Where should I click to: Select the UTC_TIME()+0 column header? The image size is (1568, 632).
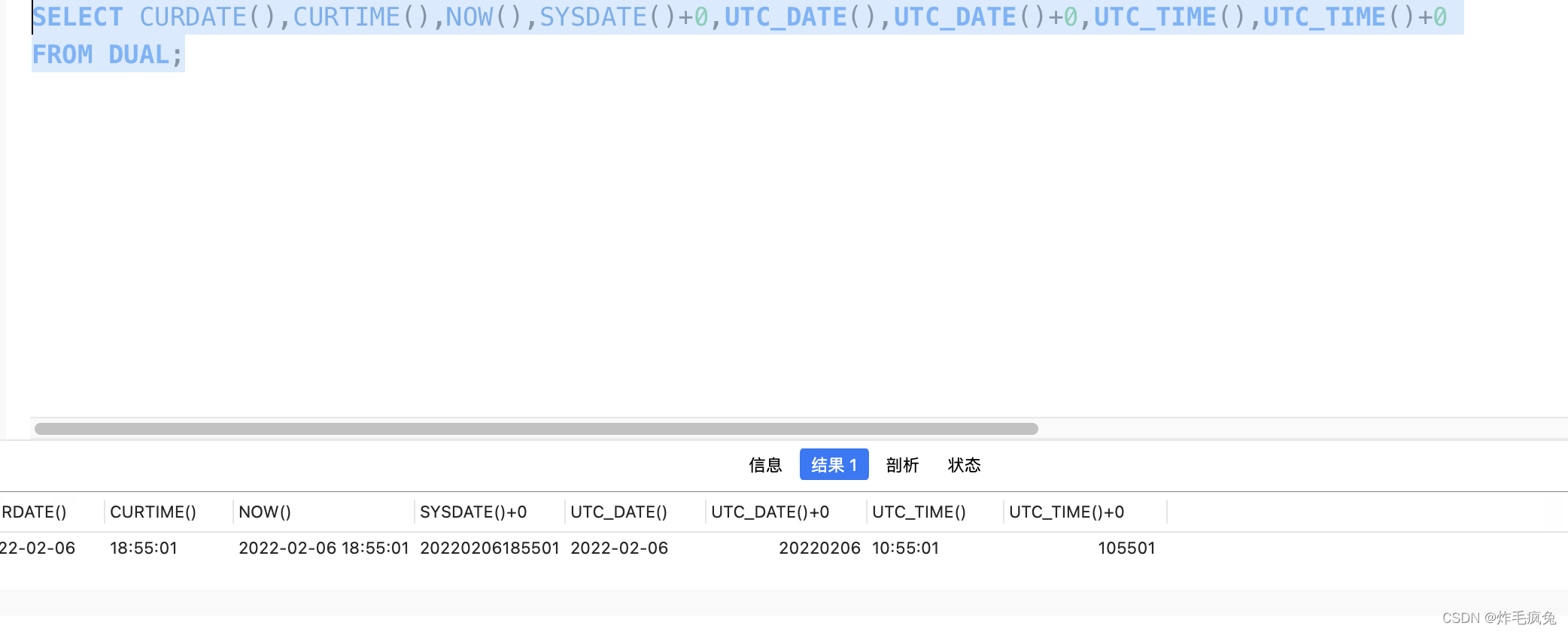(1085, 512)
